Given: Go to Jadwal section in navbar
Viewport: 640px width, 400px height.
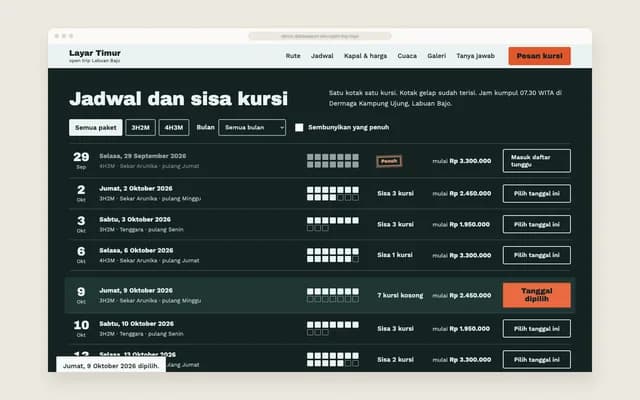Looking at the screenshot, I should click(322, 56).
